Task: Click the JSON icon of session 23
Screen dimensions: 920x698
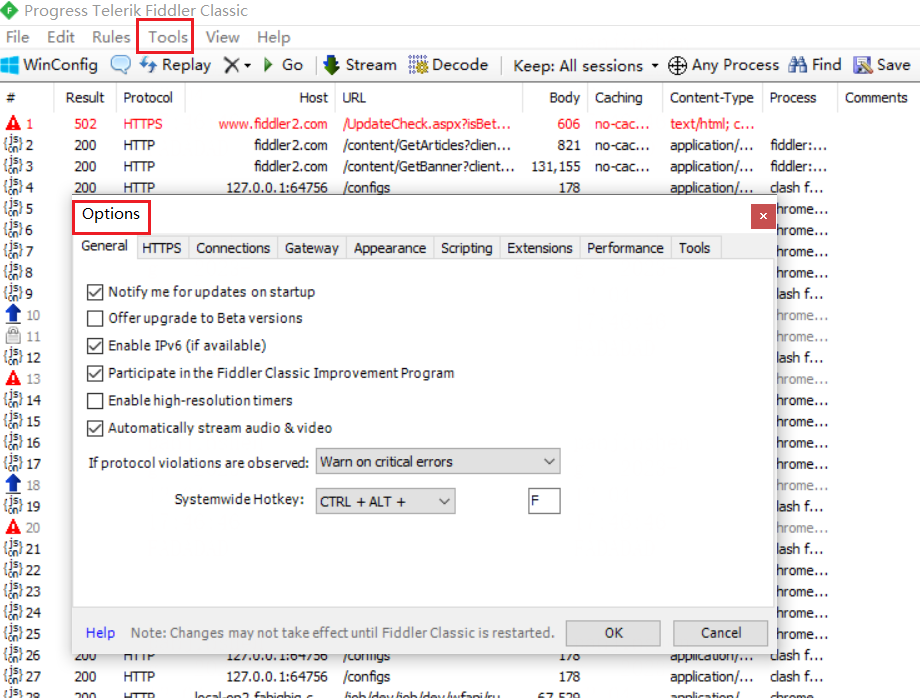Action: click(x=13, y=591)
